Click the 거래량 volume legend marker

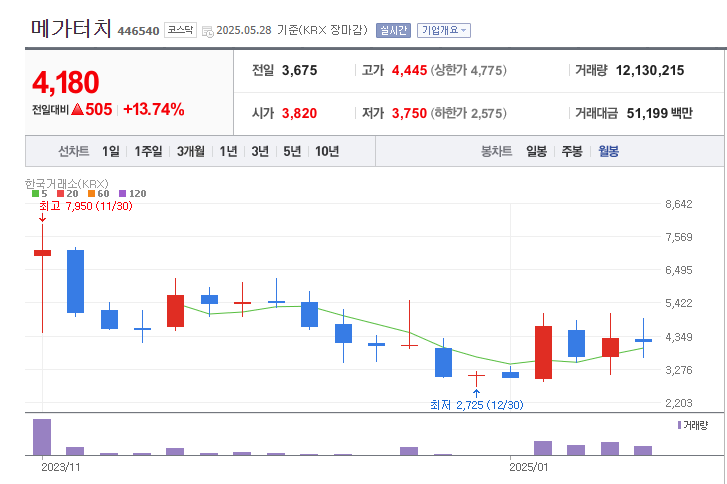tap(679, 425)
